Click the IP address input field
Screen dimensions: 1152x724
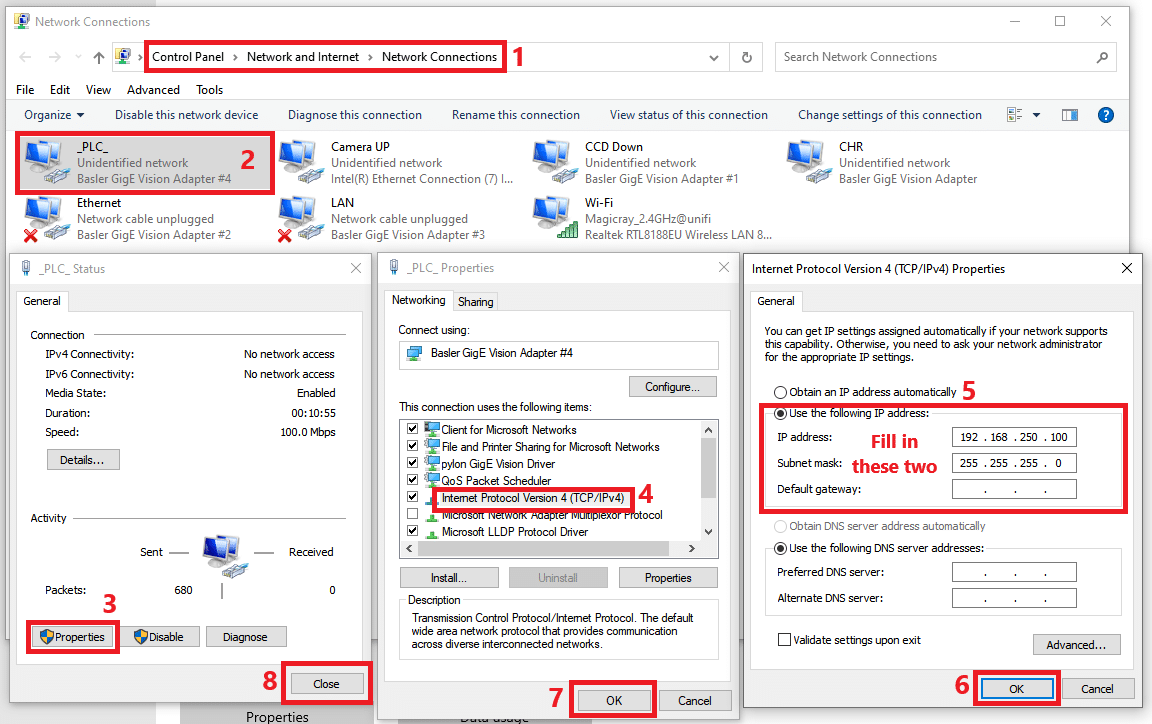point(1014,437)
